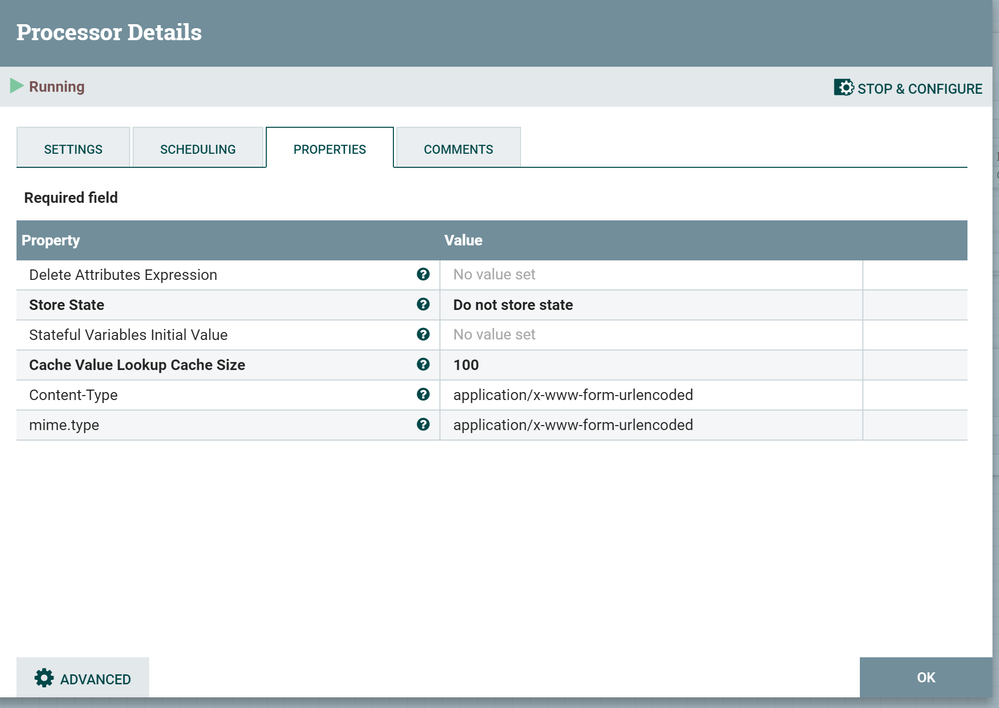Screen dimensions: 999x708
Task: Select the Content-Type value cell
Action: pyautogui.click(x=651, y=394)
